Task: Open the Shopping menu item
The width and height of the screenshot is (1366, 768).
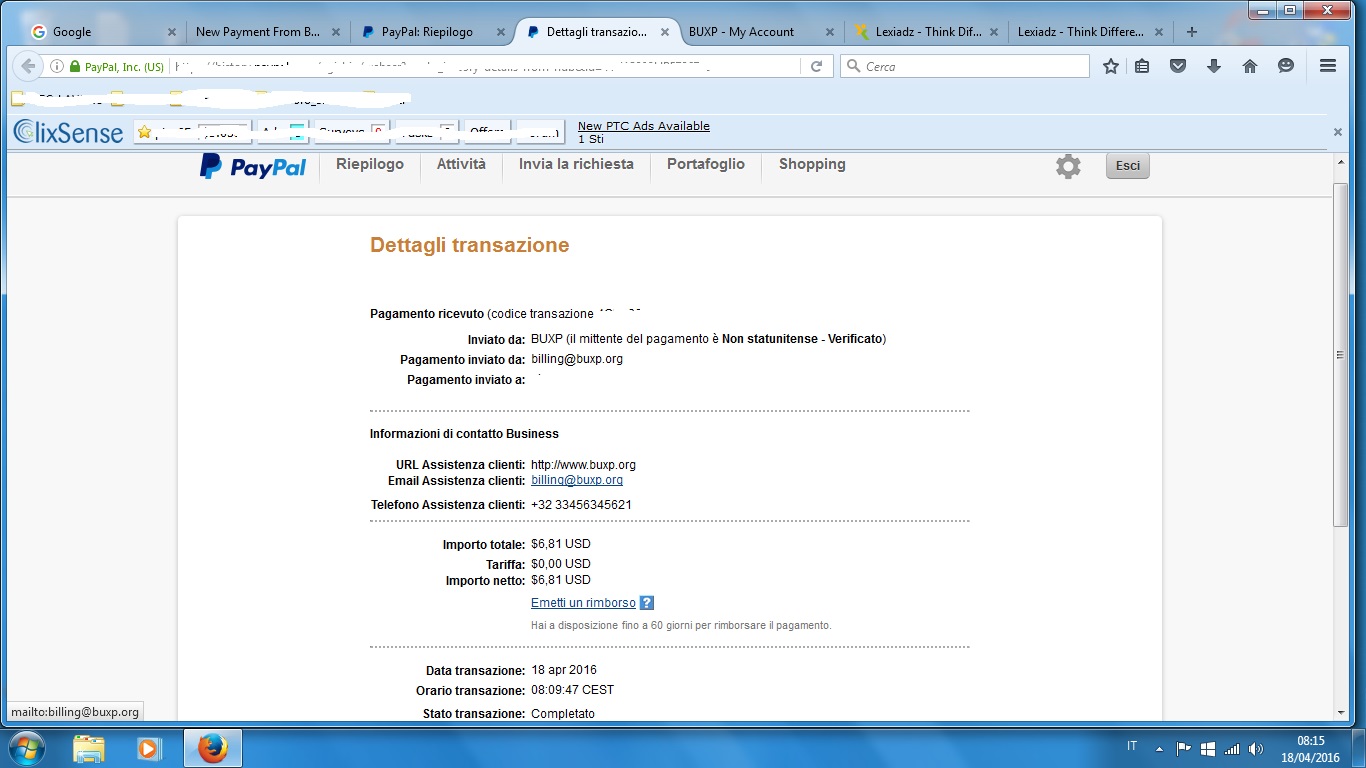Action: point(812,164)
